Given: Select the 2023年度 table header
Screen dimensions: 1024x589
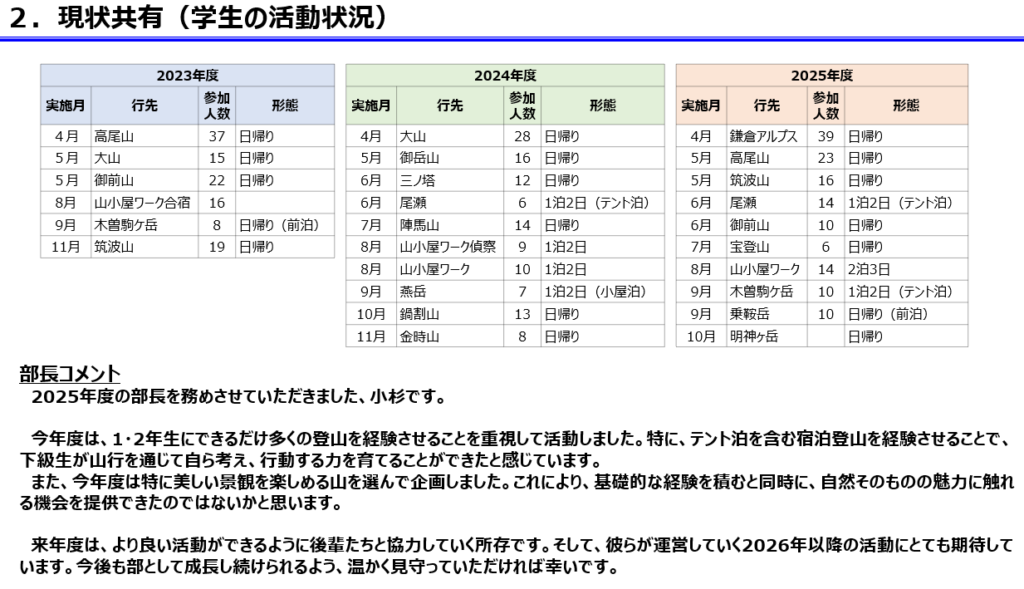Looking at the screenshot, I should [x=187, y=75].
